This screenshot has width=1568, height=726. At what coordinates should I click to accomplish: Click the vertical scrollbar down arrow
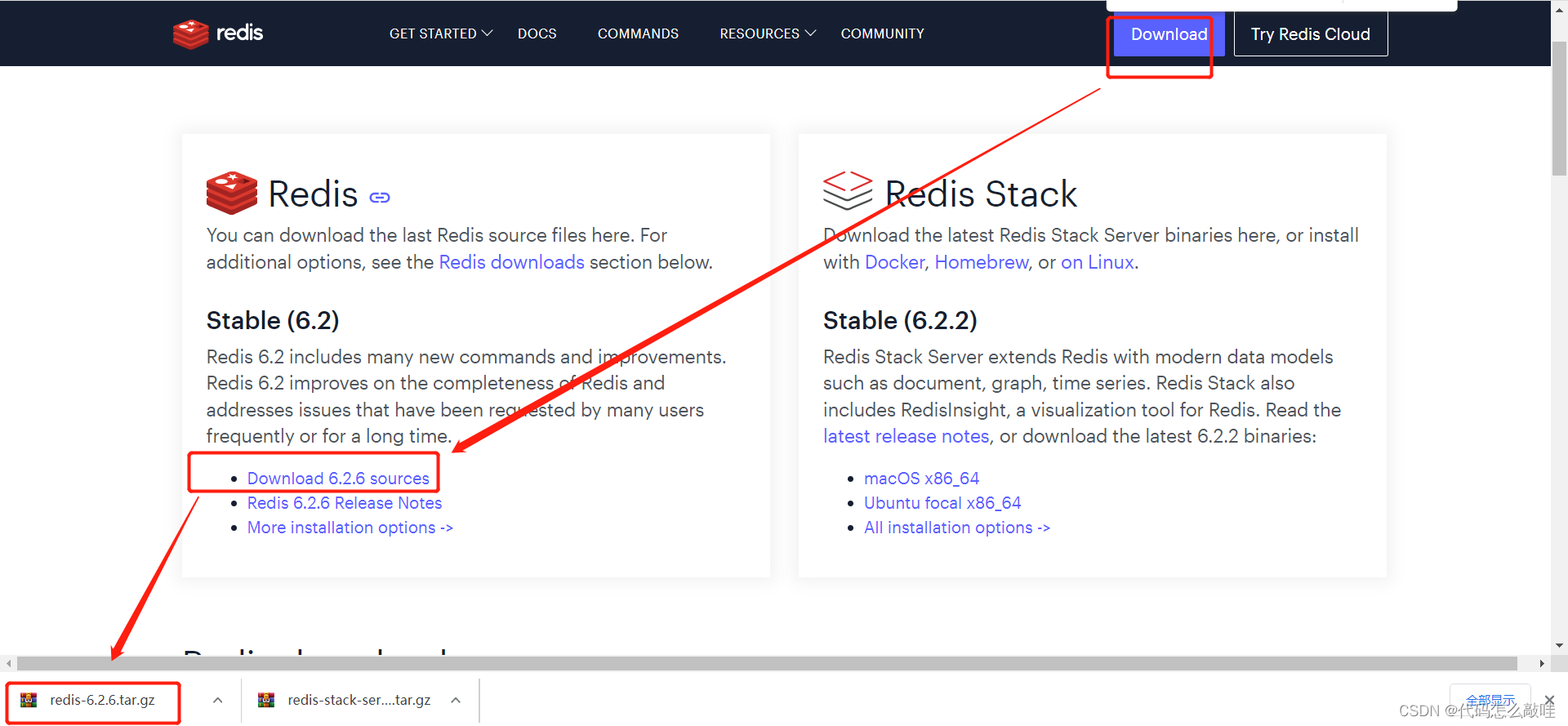(1559, 645)
